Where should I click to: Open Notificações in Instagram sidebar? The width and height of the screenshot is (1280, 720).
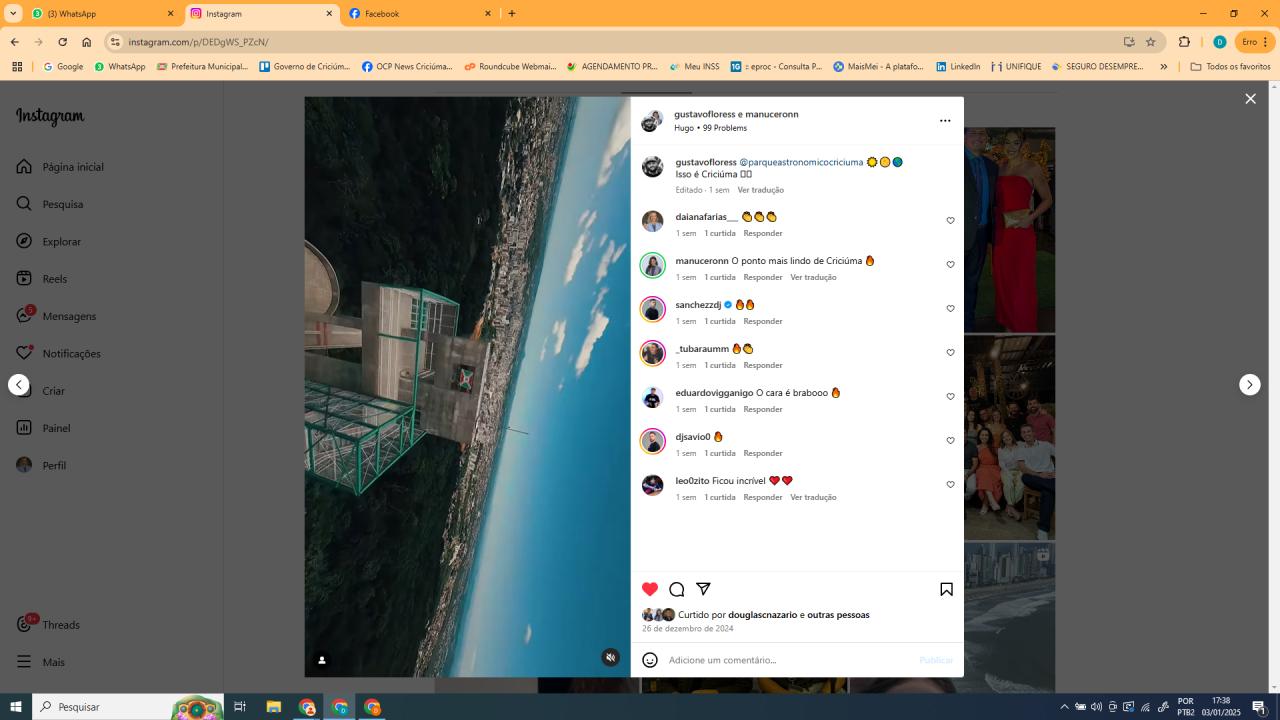(x=59, y=353)
